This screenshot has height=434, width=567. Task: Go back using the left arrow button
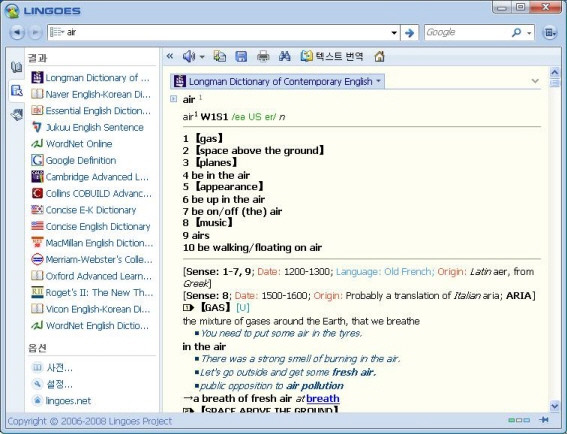[x=17, y=33]
